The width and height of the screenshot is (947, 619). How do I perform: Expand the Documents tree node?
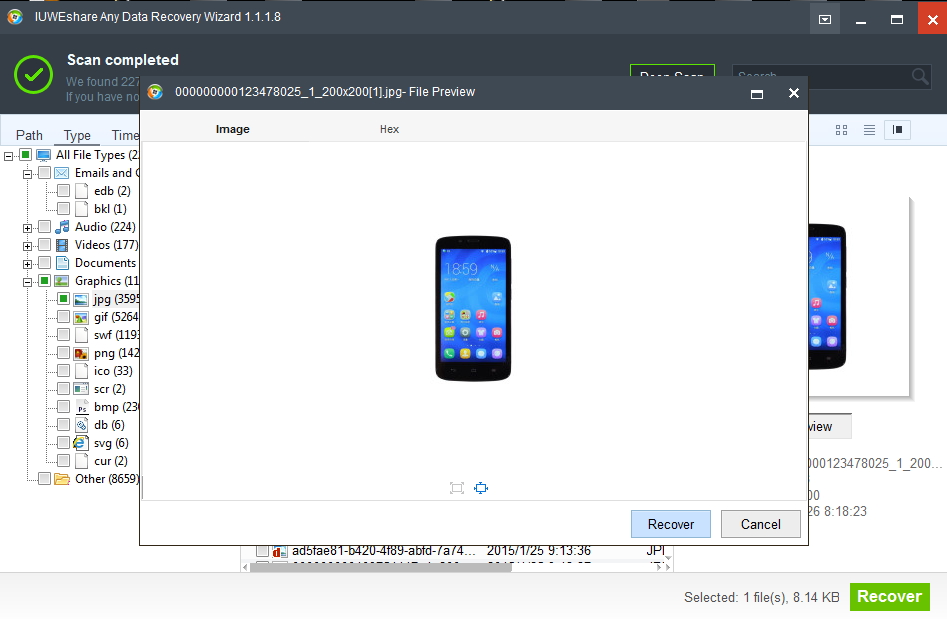(27, 265)
